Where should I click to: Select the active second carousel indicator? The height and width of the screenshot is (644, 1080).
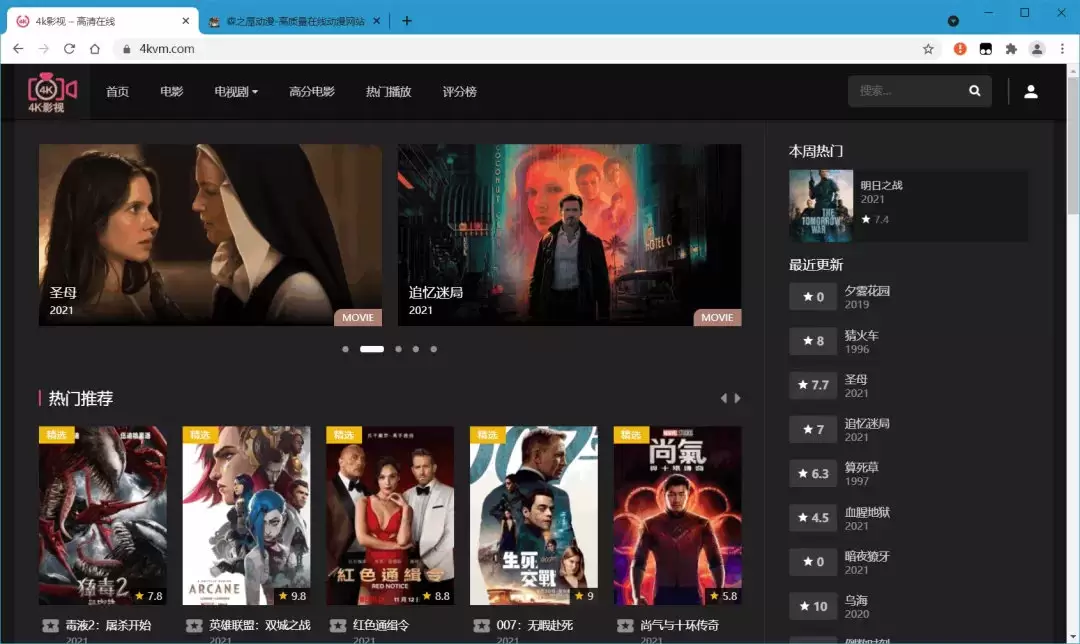click(372, 349)
